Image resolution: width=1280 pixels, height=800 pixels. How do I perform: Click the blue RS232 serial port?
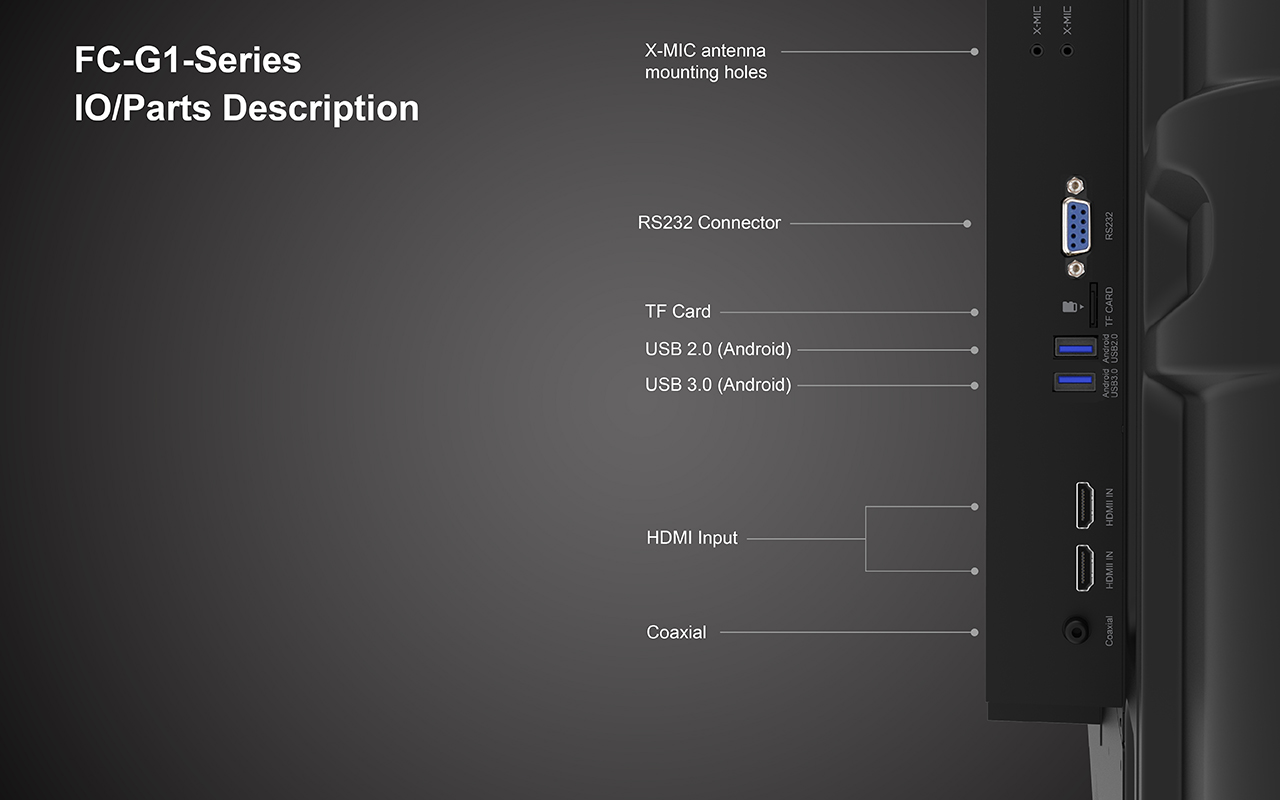pyautogui.click(x=1076, y=227)
